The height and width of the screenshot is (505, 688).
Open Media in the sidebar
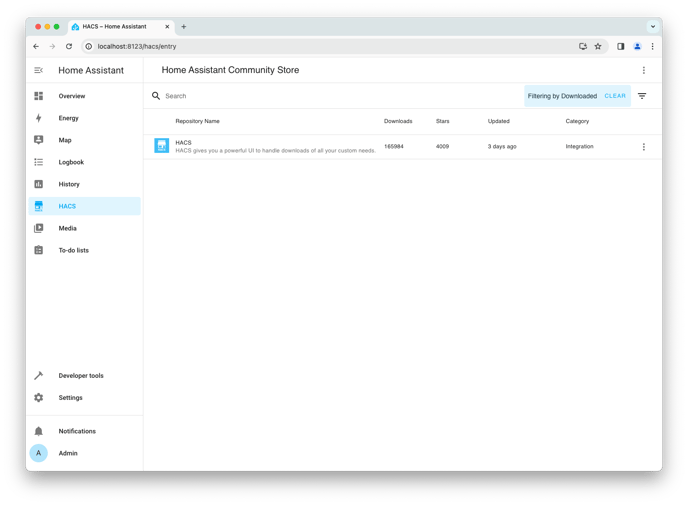tap(85, 228)
